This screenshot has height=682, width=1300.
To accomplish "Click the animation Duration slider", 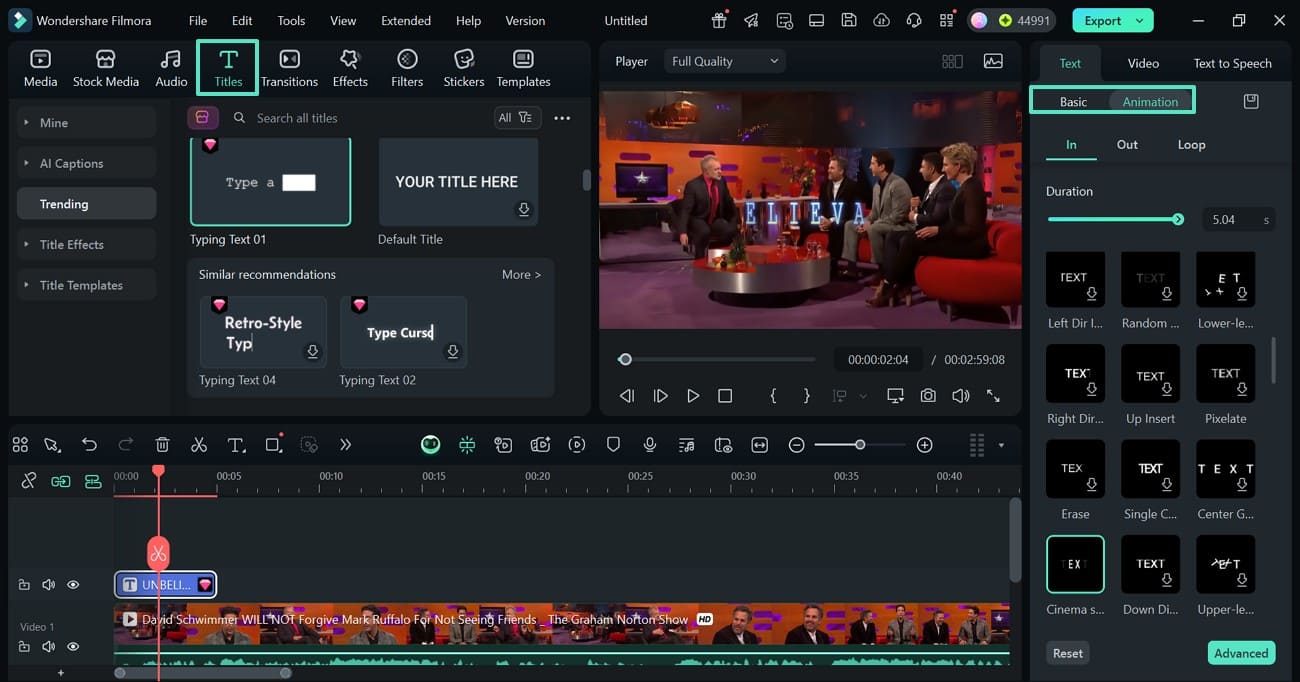I will point(1115,219).
